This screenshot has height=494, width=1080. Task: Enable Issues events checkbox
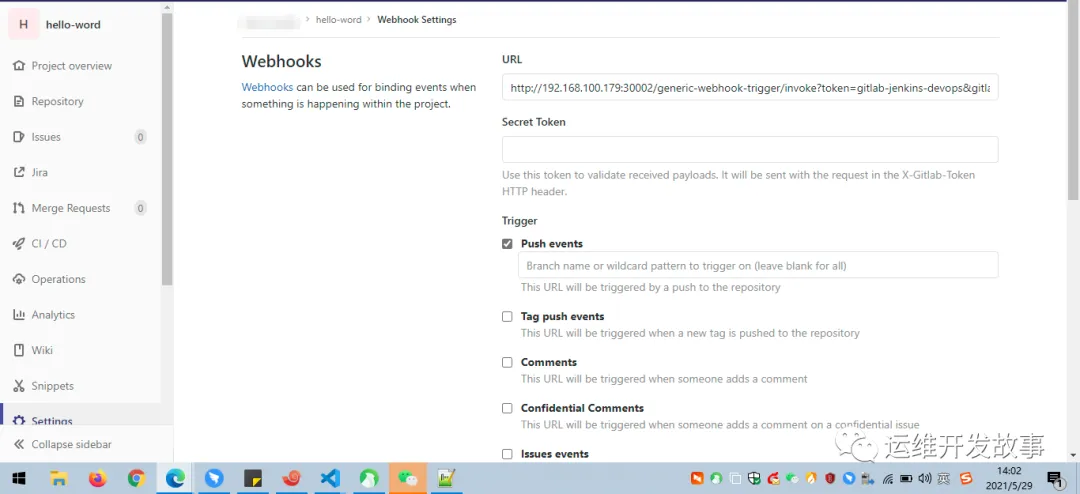click(x=507, y=454)
